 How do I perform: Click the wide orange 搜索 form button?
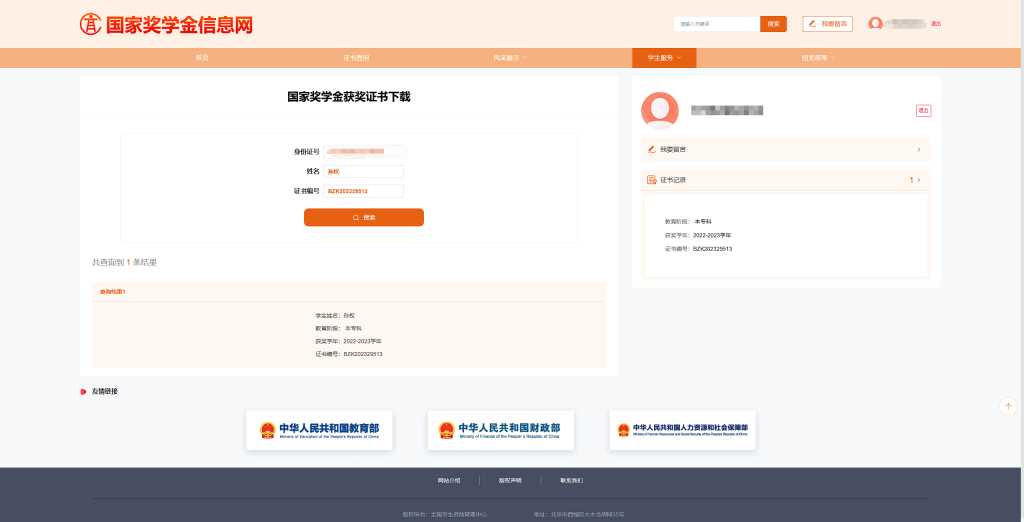pyautogui.click(x=364, y=218)
